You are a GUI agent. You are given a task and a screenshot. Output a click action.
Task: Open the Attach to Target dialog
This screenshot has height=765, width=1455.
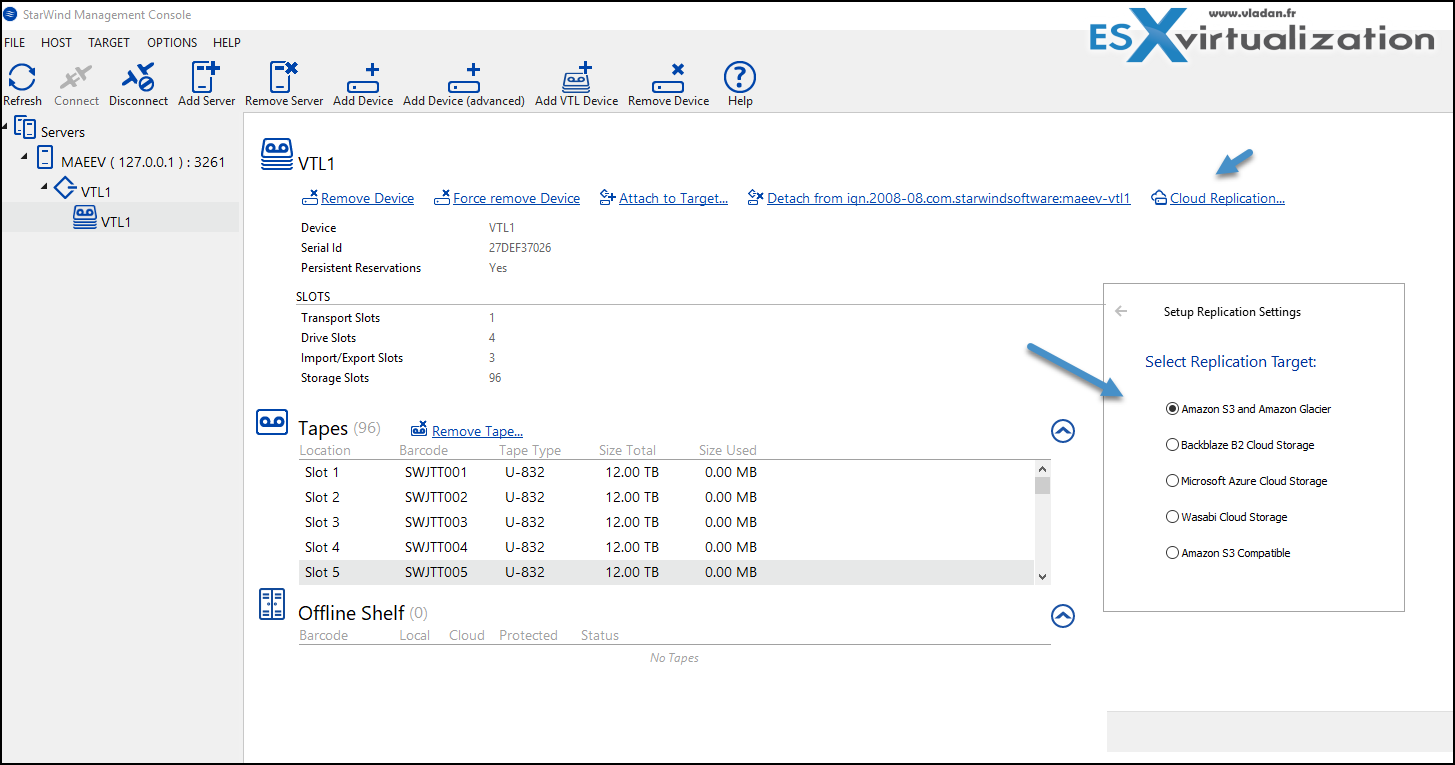pos(672,198)
